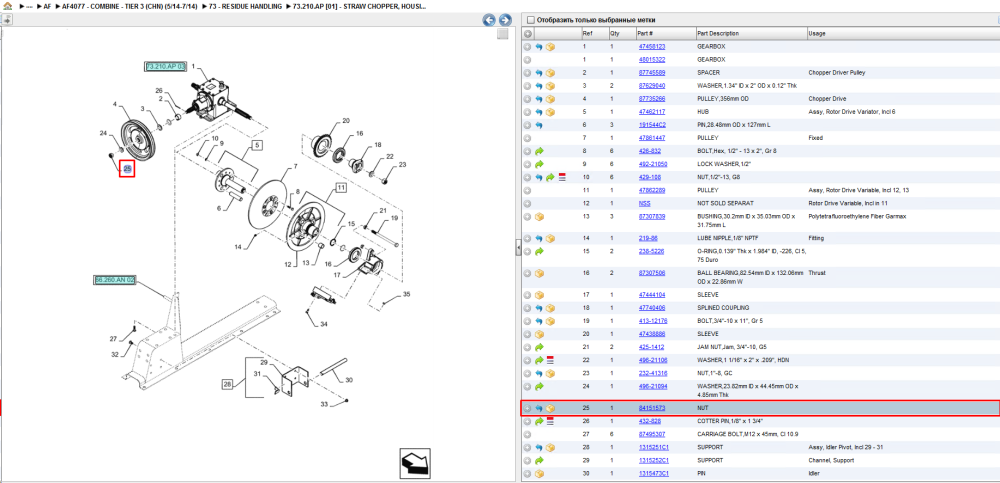Open 73.210.AP [01] STRAW CHOPPER breadcrumb
1000x483 pixels.
[360, 6]
